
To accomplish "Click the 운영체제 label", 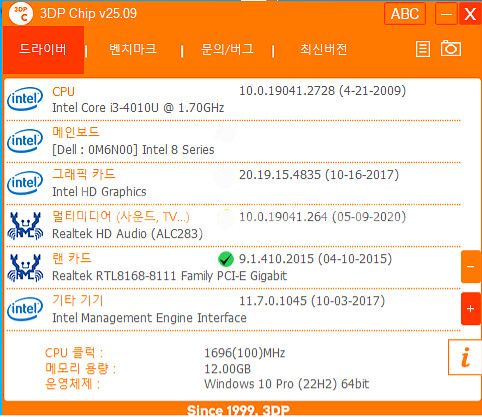I will tap(72, 384).
